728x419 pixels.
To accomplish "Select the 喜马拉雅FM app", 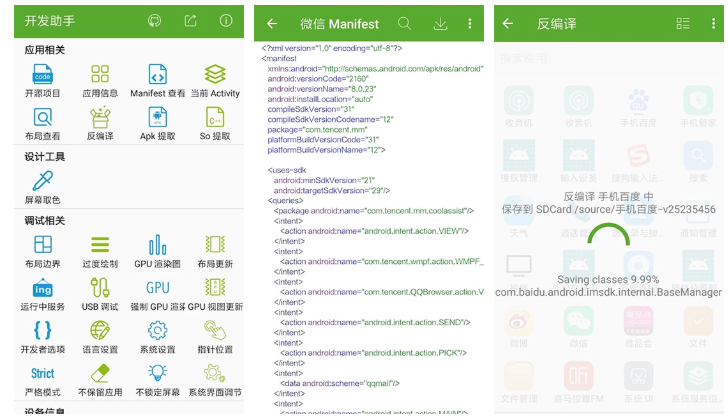I will coord(578,382).
